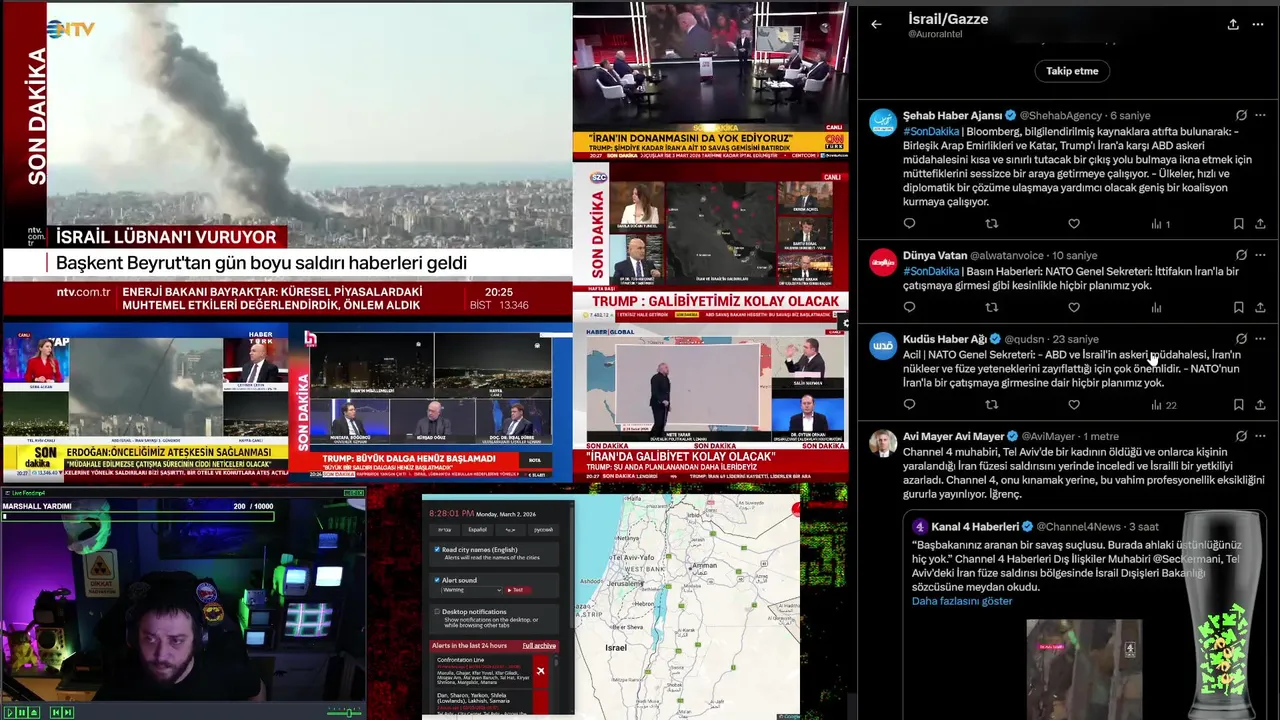Click Tel Aviv-Yafo label on the map

tap(634, 557)
